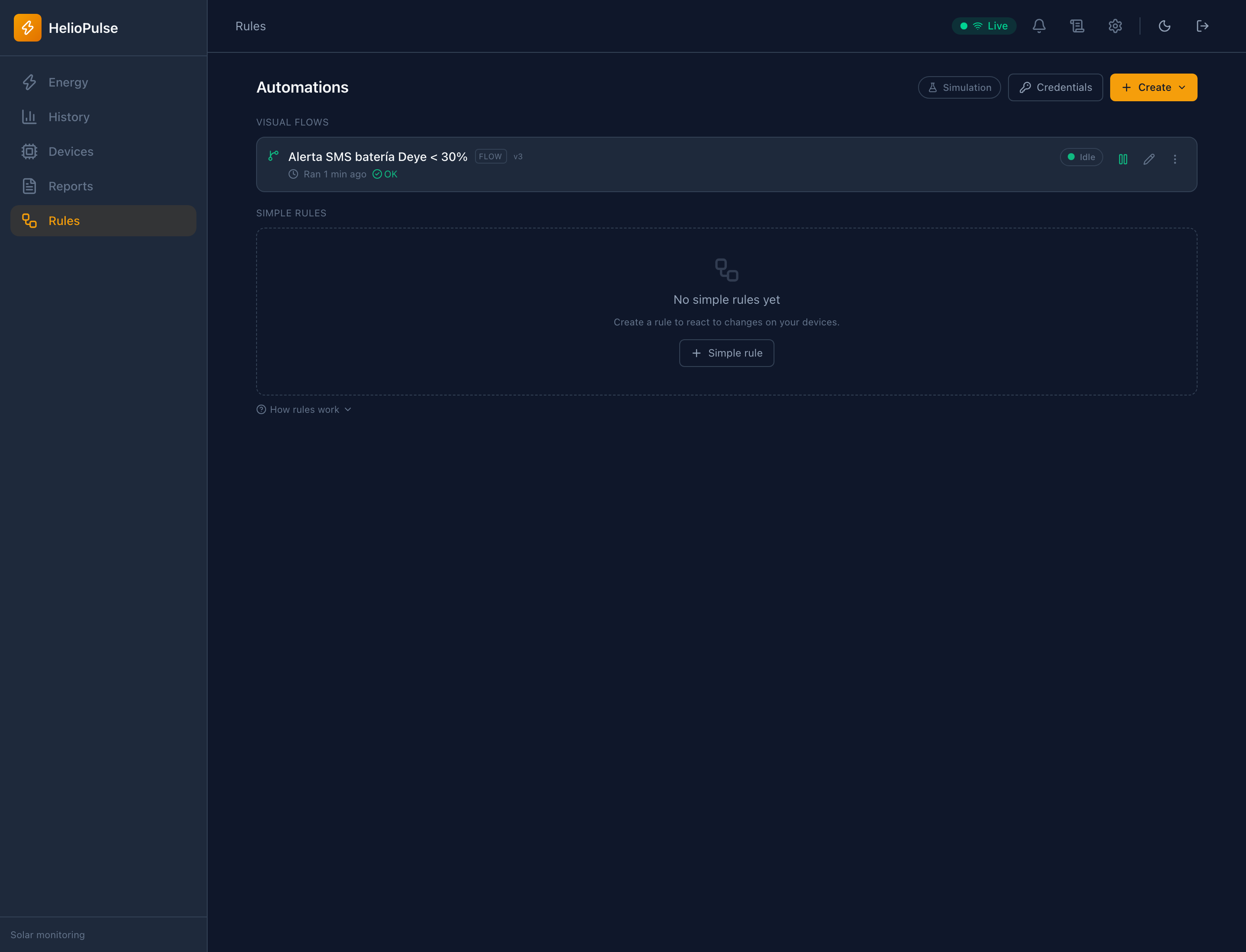The width and height of the screenshot is (1246, 952).
Task: Open the Create dropdown
Action: coord(1153,87)
